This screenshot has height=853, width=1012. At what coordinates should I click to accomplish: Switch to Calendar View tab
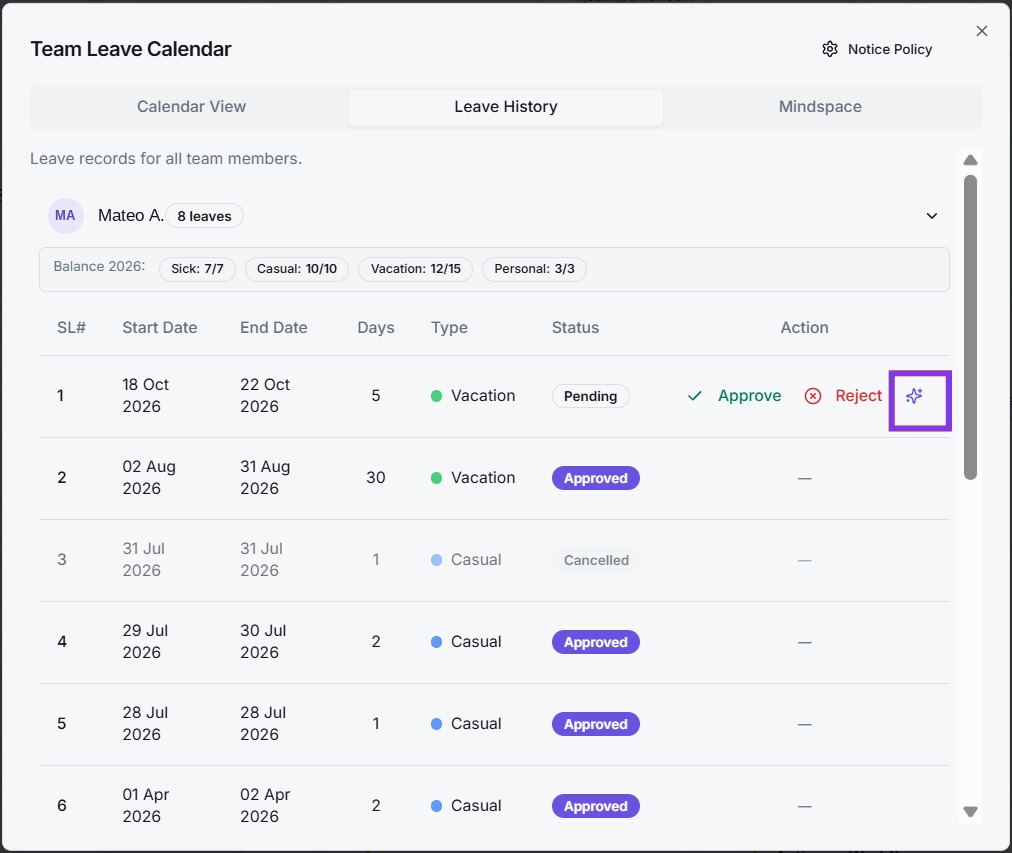[191, 106]
